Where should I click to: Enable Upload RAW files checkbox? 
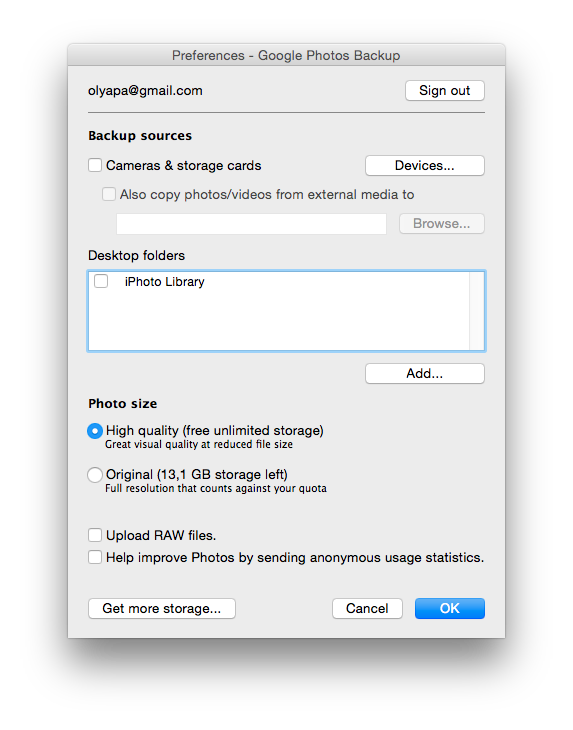95,535
